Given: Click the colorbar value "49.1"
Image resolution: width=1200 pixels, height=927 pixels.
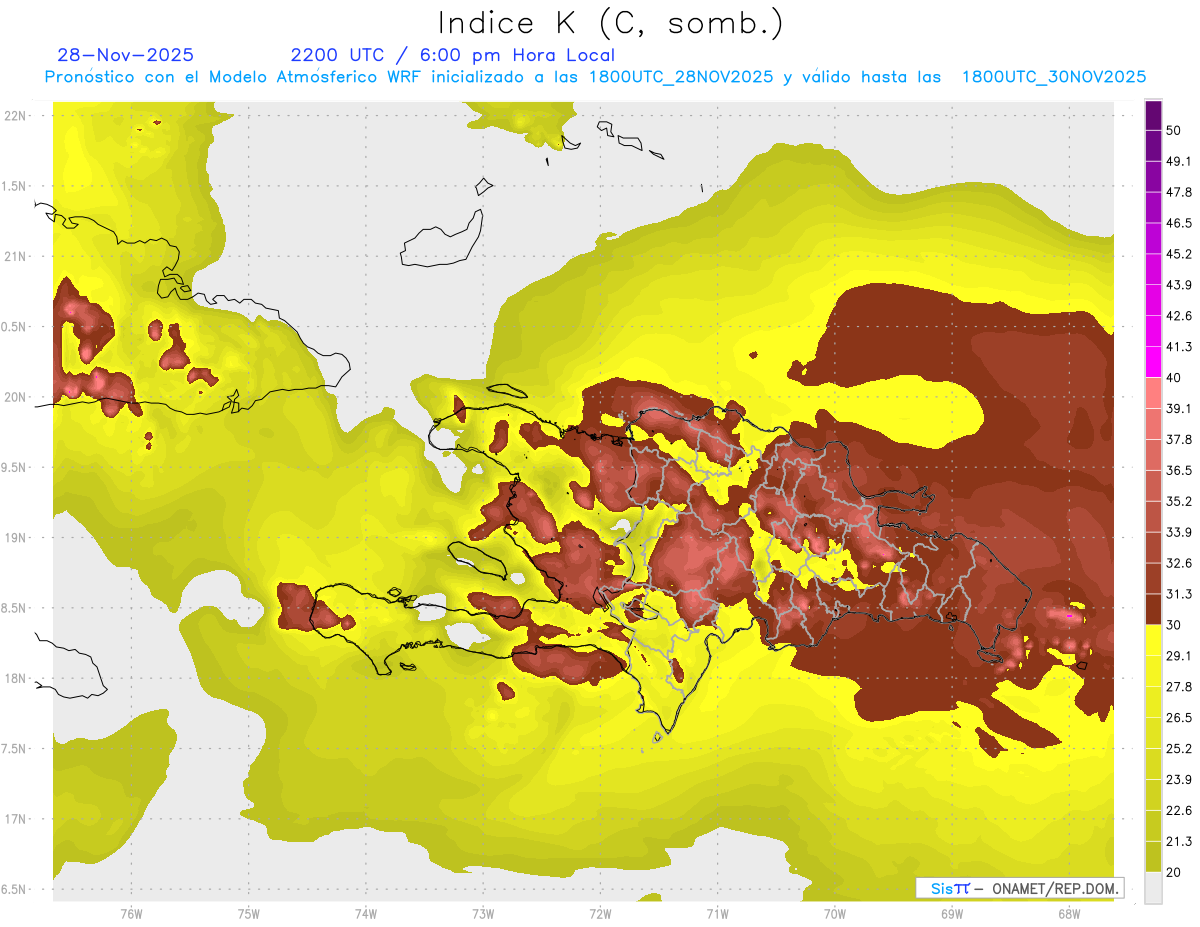Looking at the screenshot, I should pos(1179,161).
